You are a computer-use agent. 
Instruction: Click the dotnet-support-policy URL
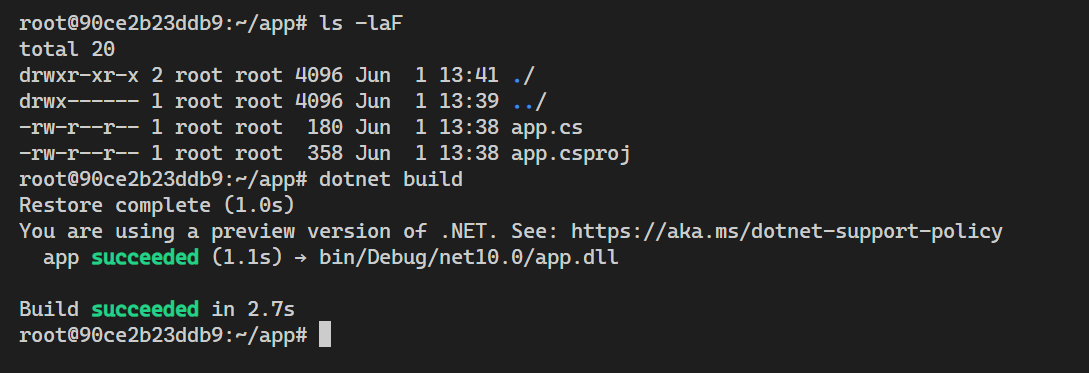pos(787,232)
